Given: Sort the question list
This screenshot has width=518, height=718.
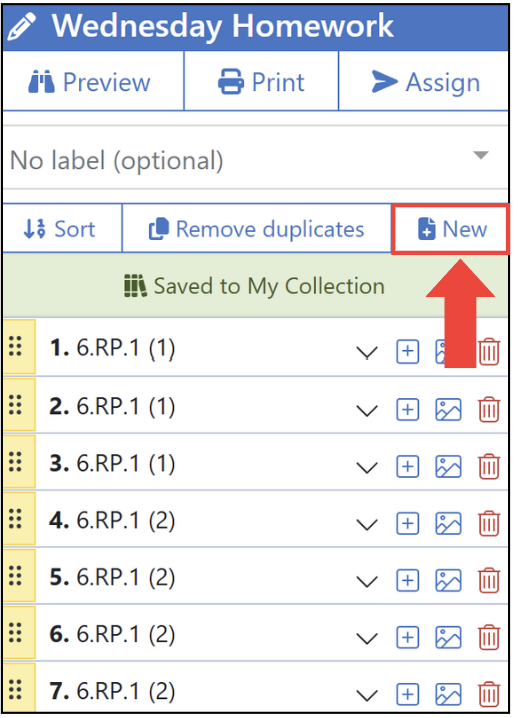Looking at the screenshot, I should pos(62,228).
